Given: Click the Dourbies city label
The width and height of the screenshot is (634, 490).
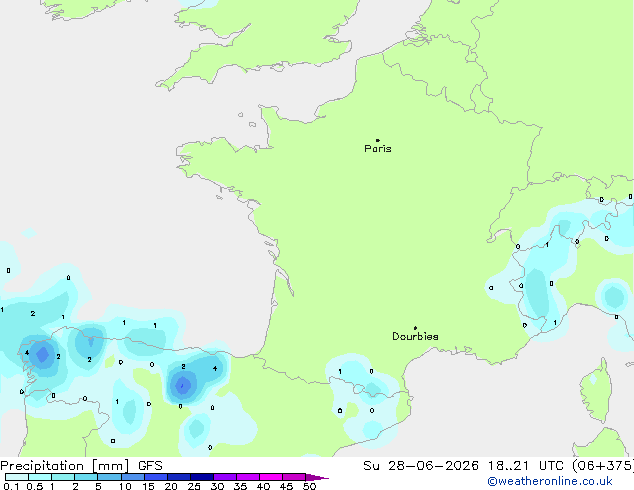Looking at the screenshot, I should 415,336.
